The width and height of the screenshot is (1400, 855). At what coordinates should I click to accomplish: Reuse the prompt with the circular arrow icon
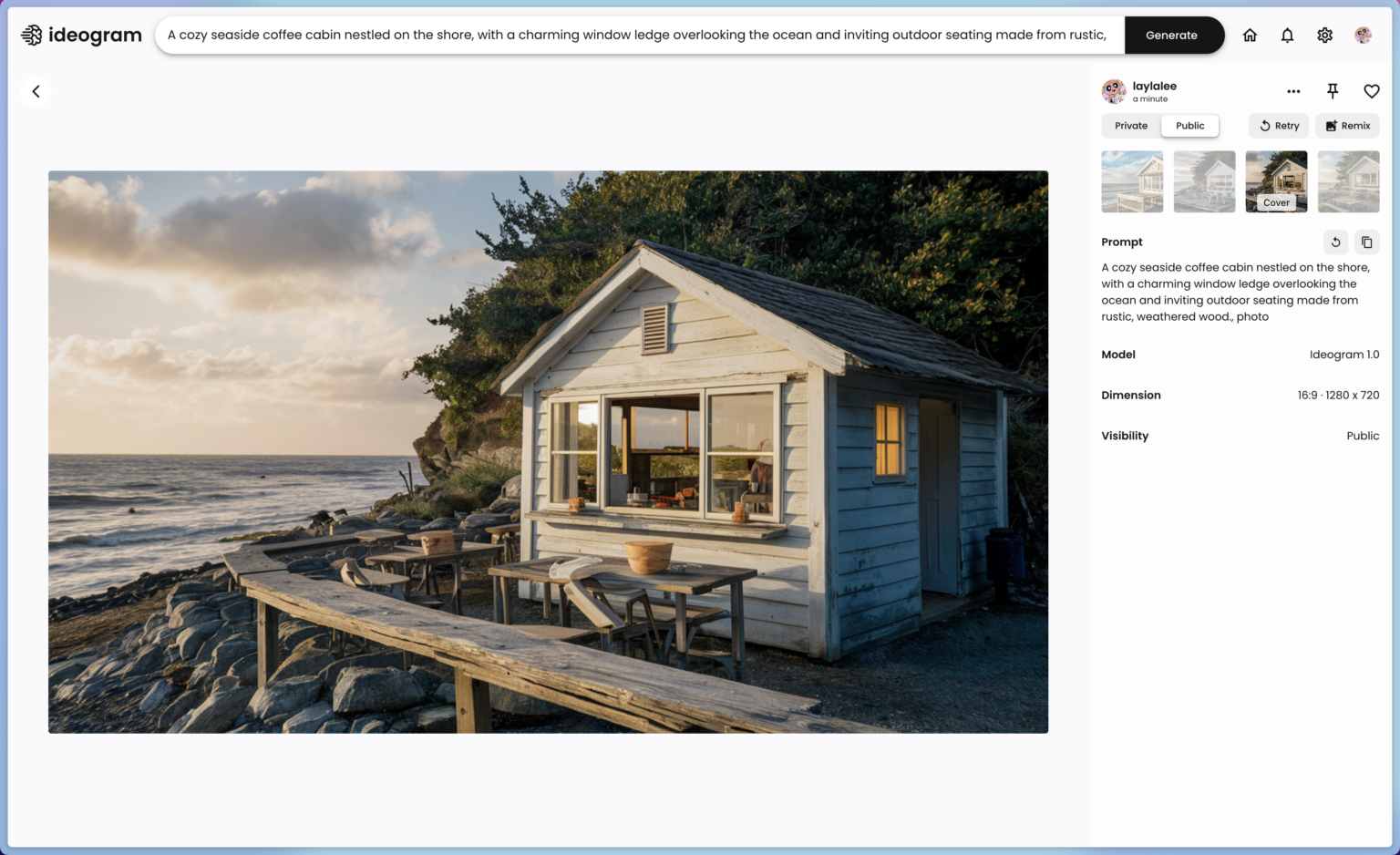(x=1335, y=242)
